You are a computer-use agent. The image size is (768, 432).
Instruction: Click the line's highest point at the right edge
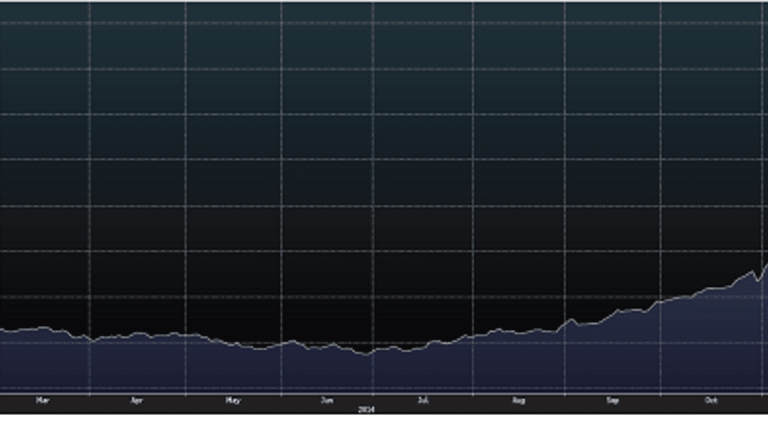point(765,265)
